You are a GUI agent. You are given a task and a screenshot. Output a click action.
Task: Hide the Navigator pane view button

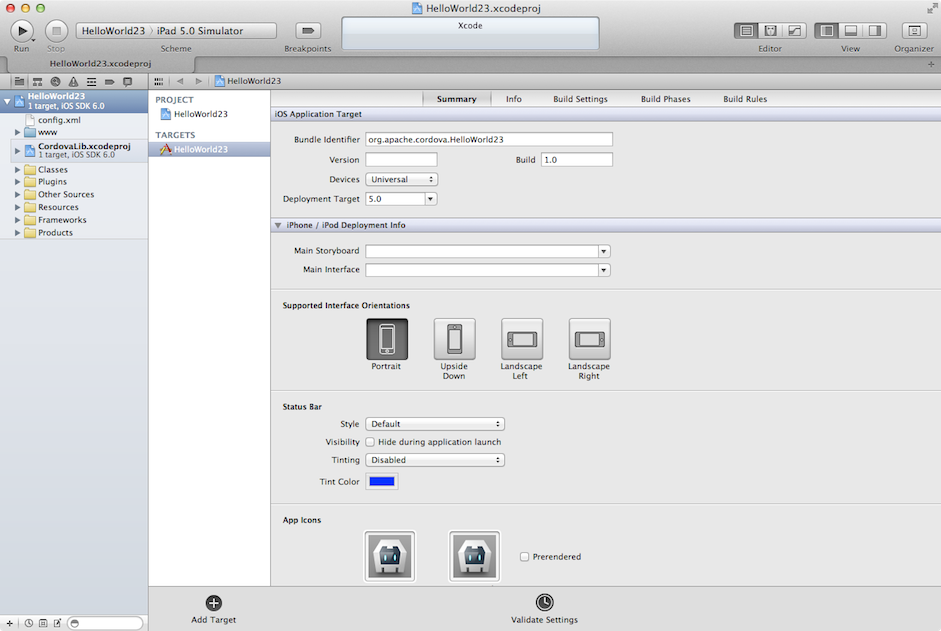click(x=826, y=31)
